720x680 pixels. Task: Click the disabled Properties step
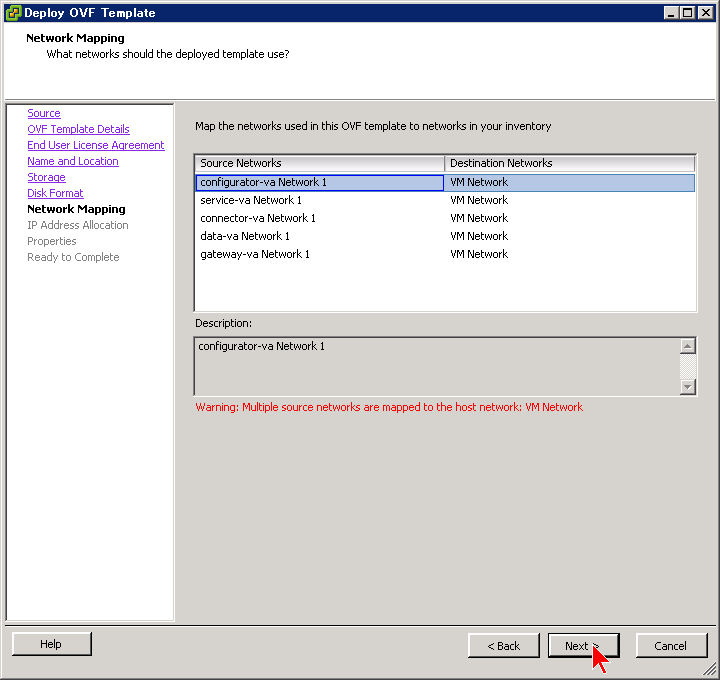pyautogui.click(x=51, y=241)
